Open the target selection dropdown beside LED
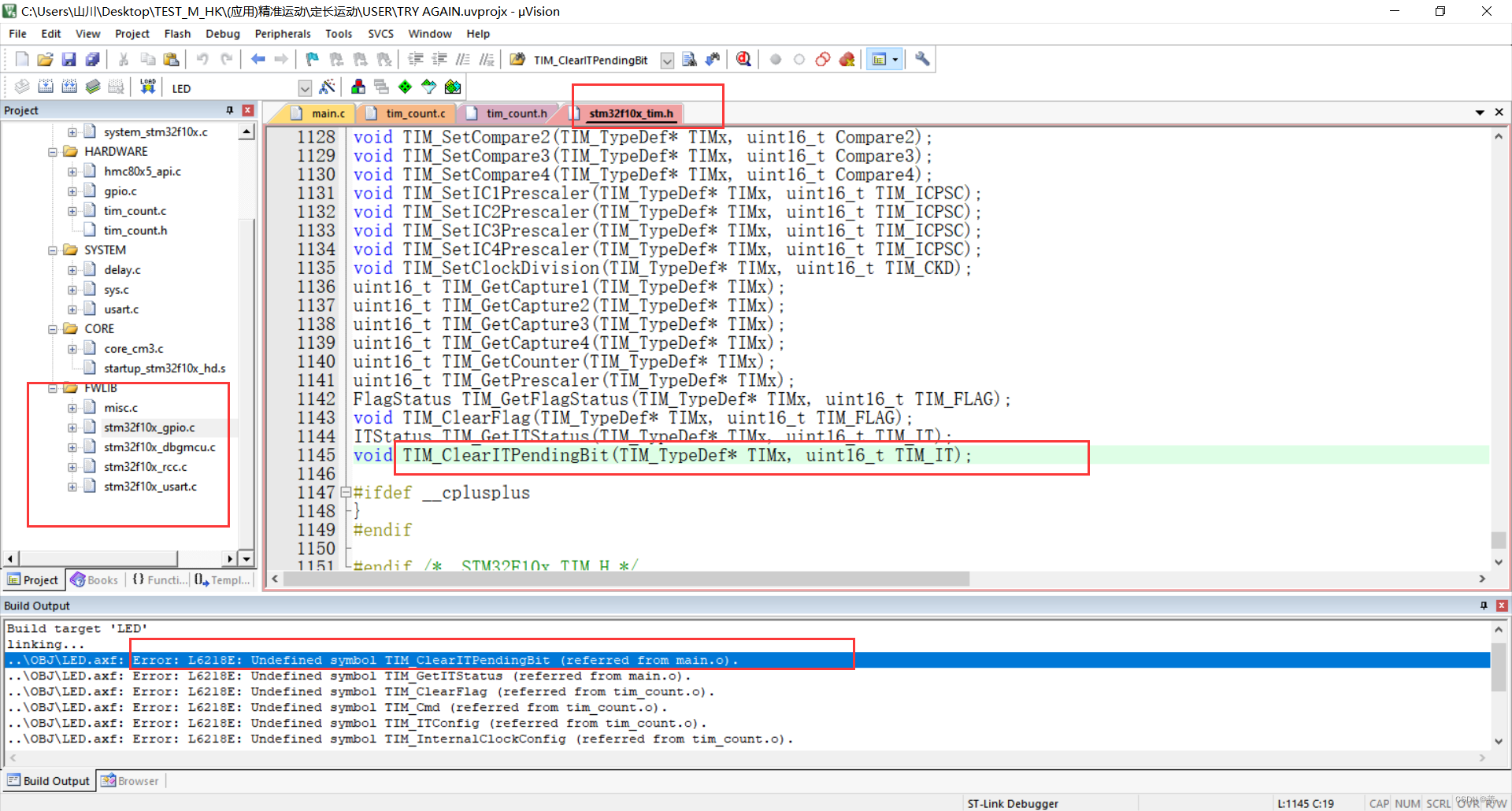Image resolution: width=1512 pixels, height=811 pixels. pyautogui.click(x=306, y=87)
